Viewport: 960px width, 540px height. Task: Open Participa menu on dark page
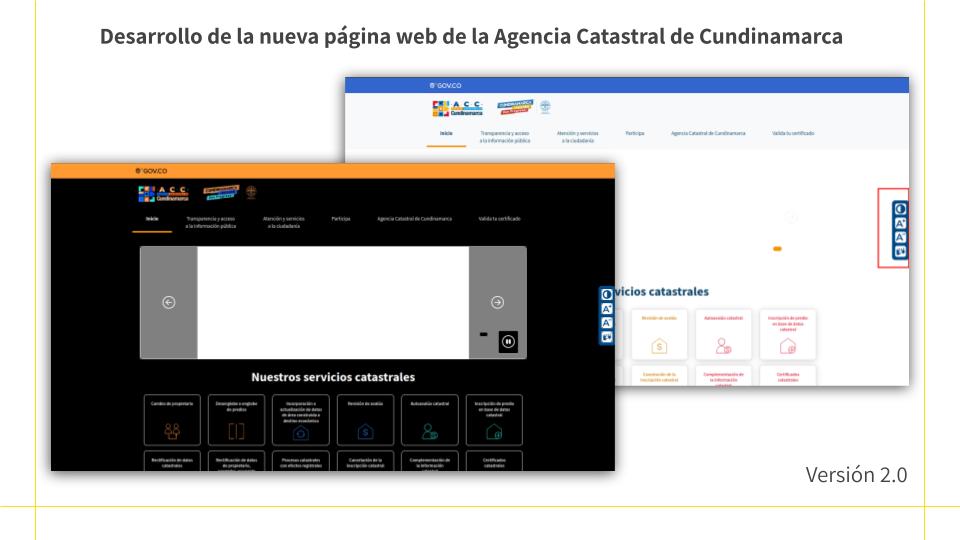coord(341,219)
